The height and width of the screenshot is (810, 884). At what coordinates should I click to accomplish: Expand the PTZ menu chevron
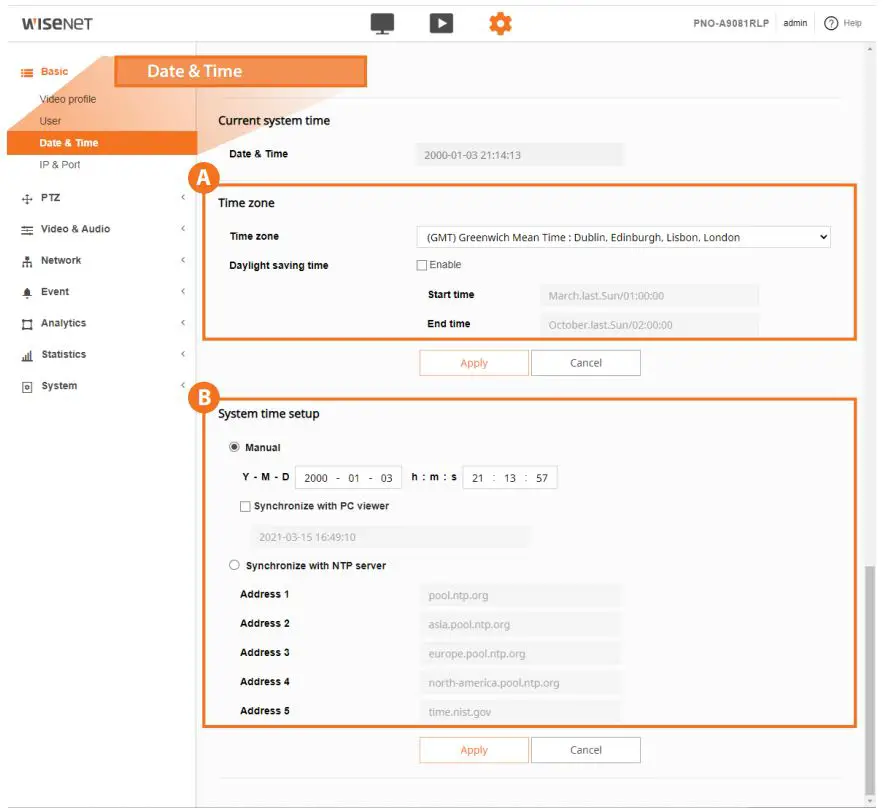[183, 197]
